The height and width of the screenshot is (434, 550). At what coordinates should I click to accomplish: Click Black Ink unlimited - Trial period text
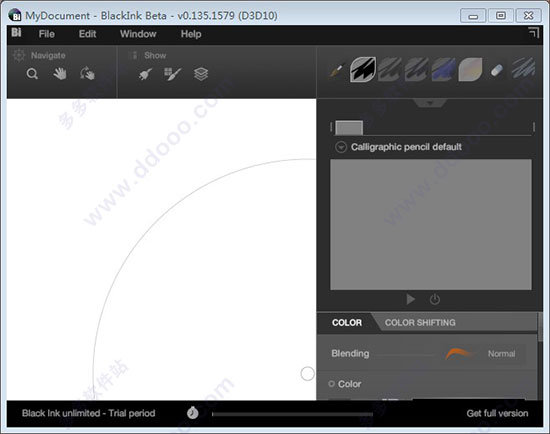pyautogui.click(x=88, y=413)
